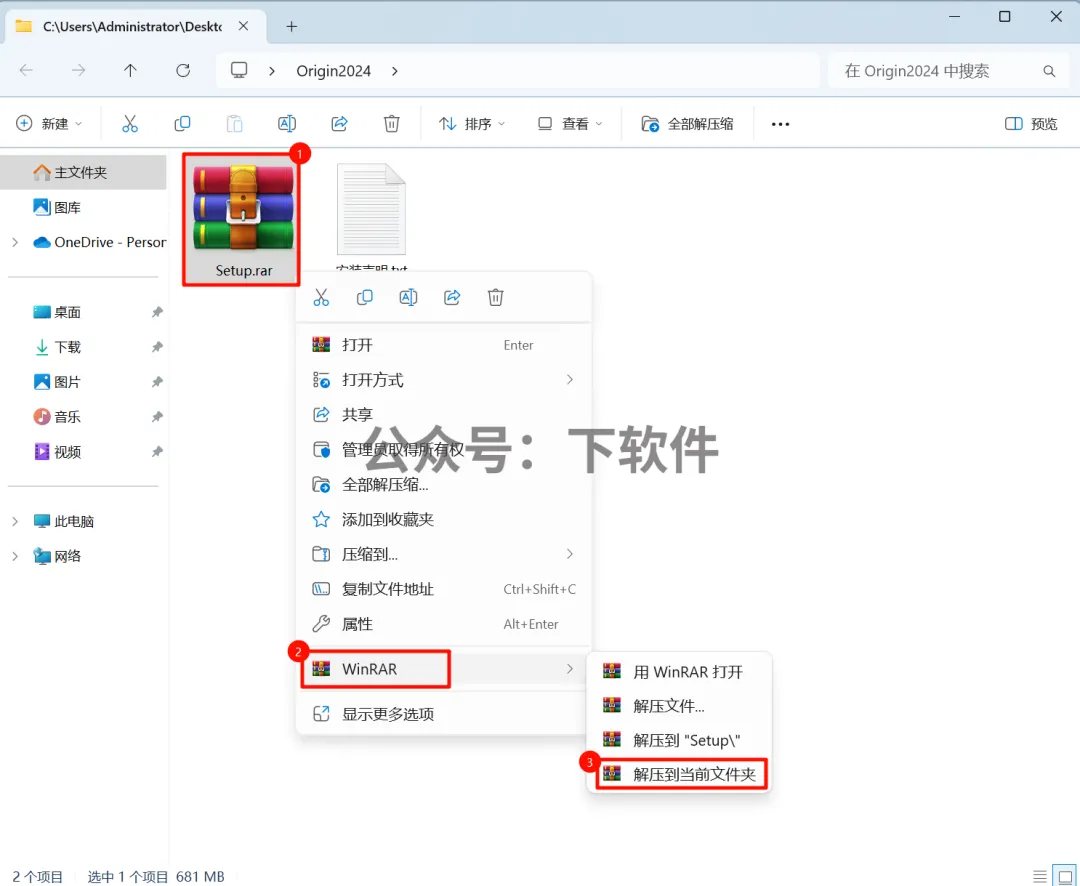1080x886 pixels.
Task: Open Desktop (桌面) in sidebar
Action: point(83,312)
